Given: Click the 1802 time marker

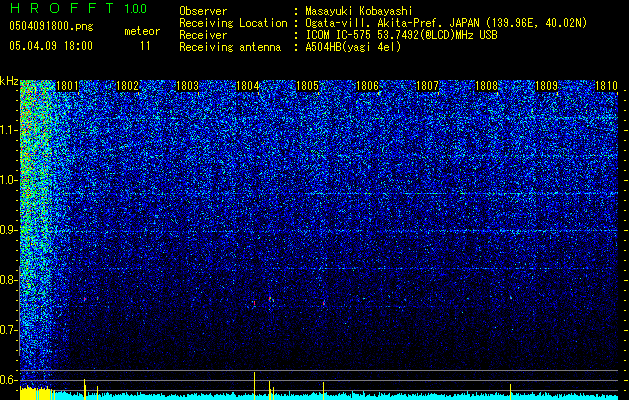Looking at the screenshot, I should (127, 86).
